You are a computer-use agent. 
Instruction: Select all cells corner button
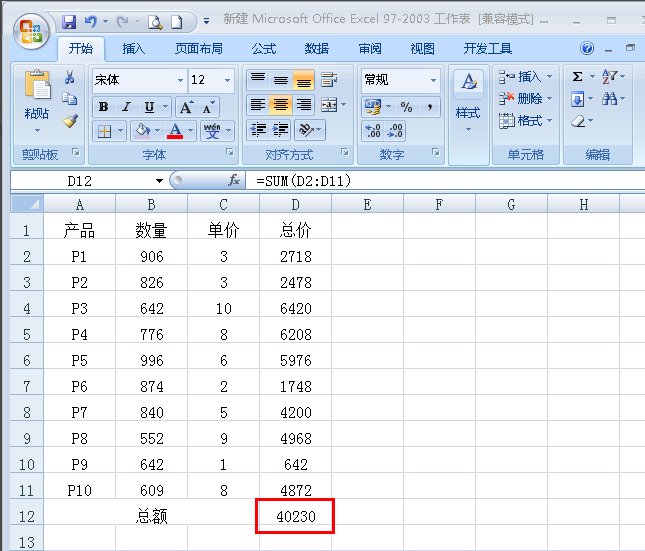click(27, 204)
